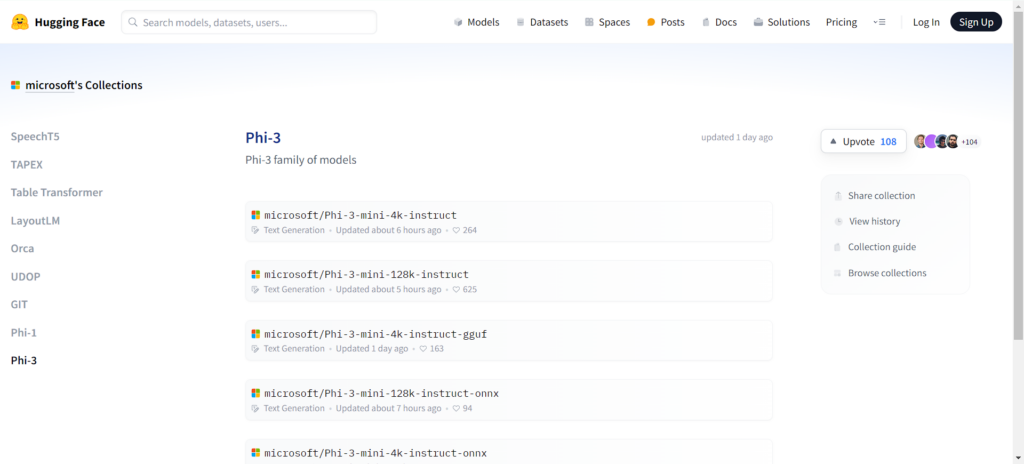
Task: Click the Sign Up button
Action: click(x=975, y=22)
